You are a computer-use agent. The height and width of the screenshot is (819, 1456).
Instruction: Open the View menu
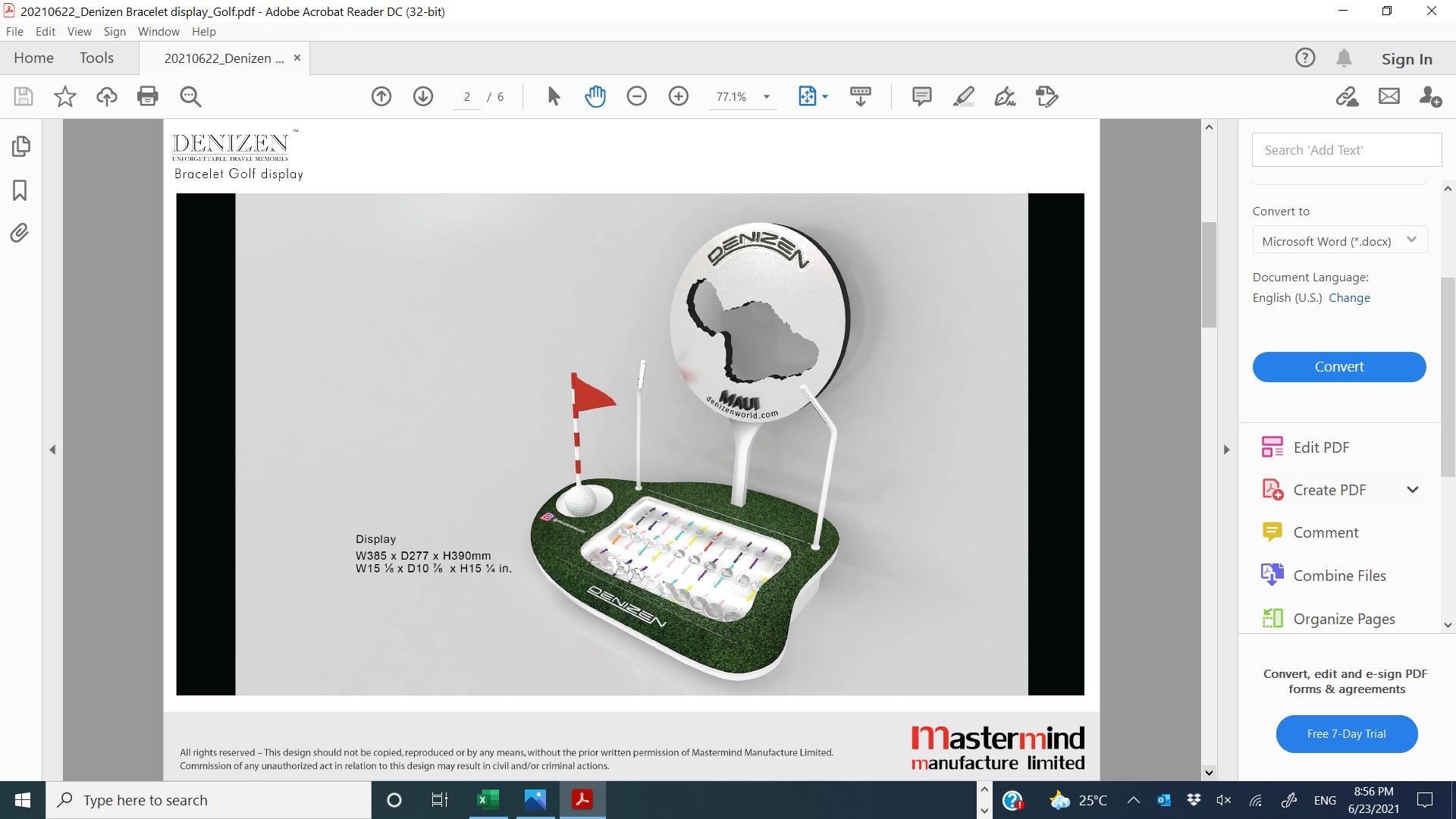coord(79,31)
